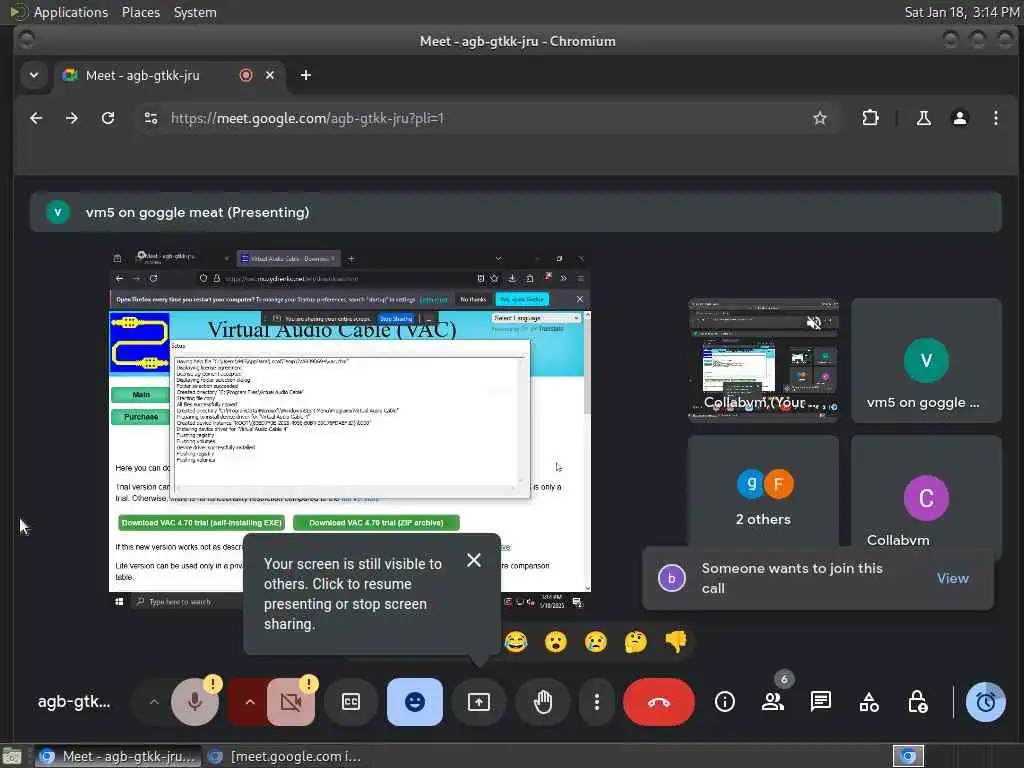Open a new browser tab

(x=306, y=75)
